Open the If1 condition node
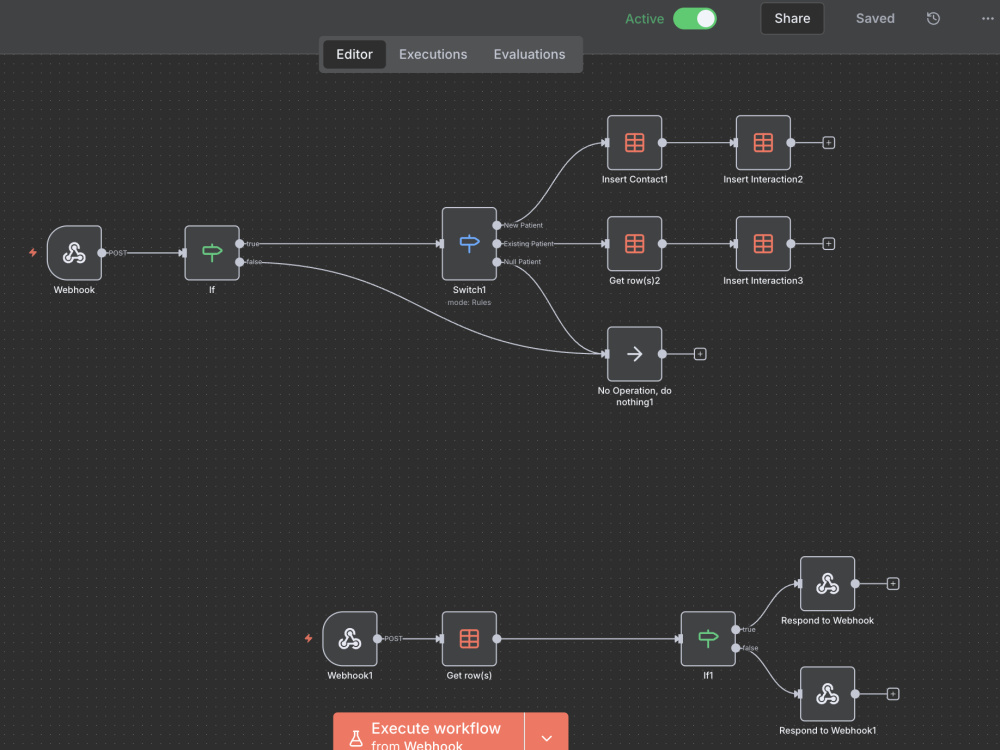1000x750 pixels. click(x=708, y=638)
